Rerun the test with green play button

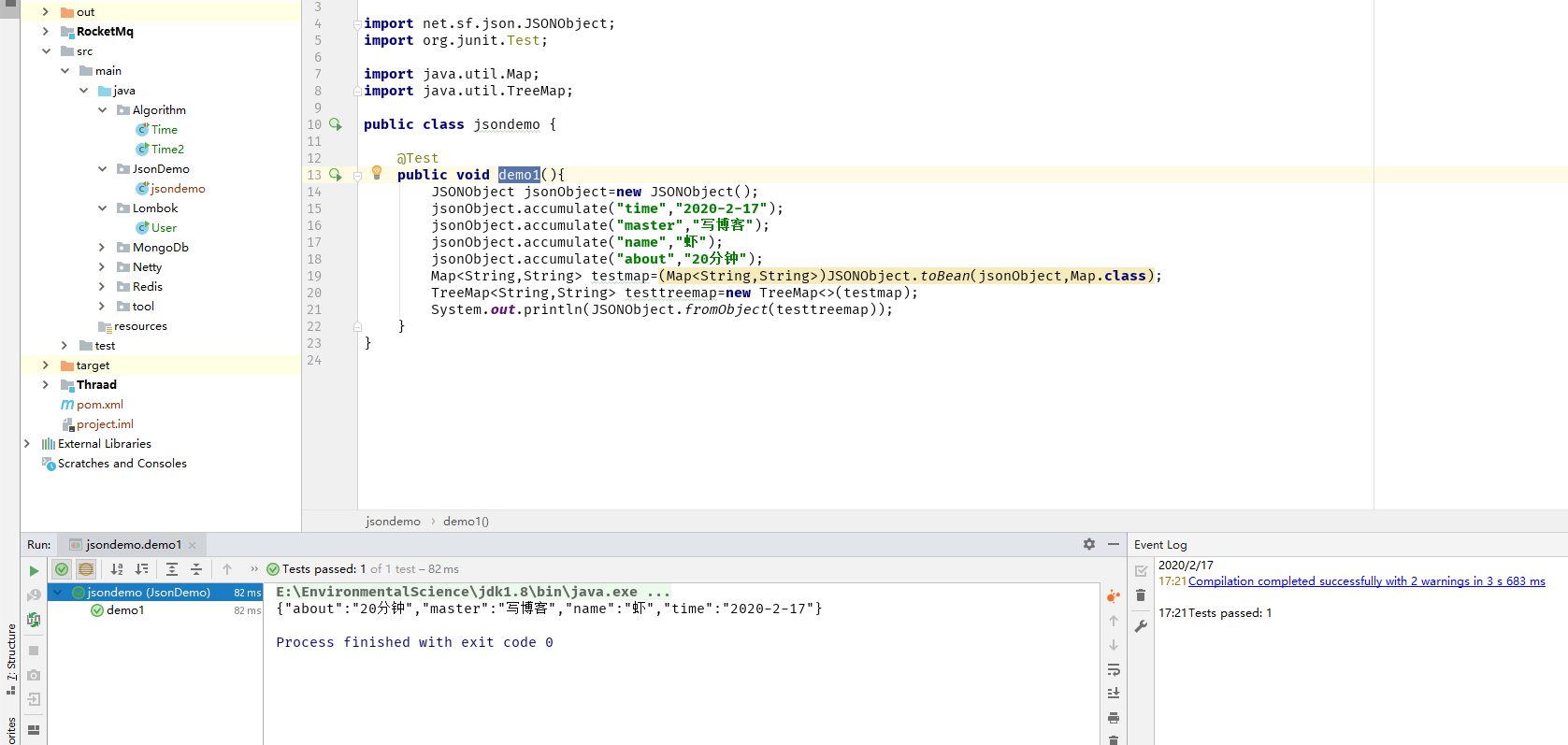pyautogui.click(x=34, y=570)
